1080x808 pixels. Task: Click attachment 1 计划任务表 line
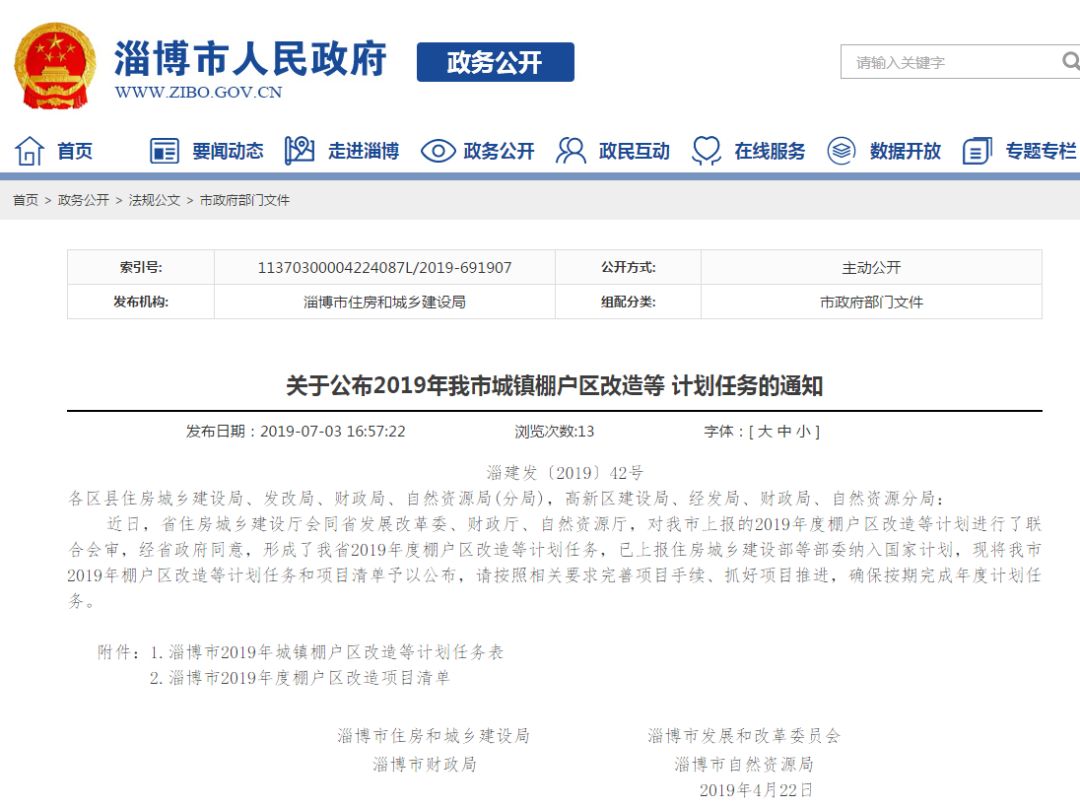(327, 652)
